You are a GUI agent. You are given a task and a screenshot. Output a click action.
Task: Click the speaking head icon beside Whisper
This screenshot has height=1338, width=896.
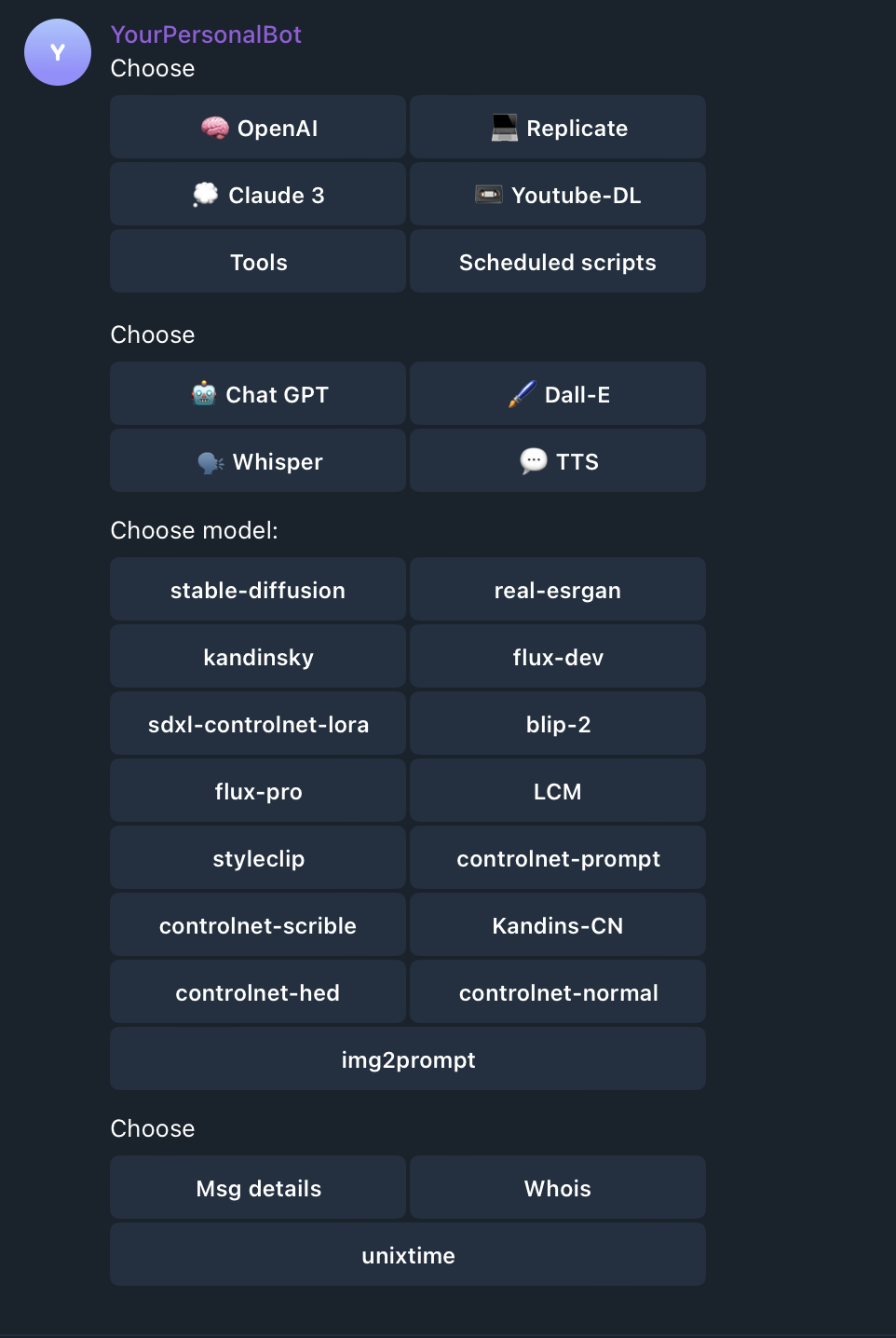[211, 462]
